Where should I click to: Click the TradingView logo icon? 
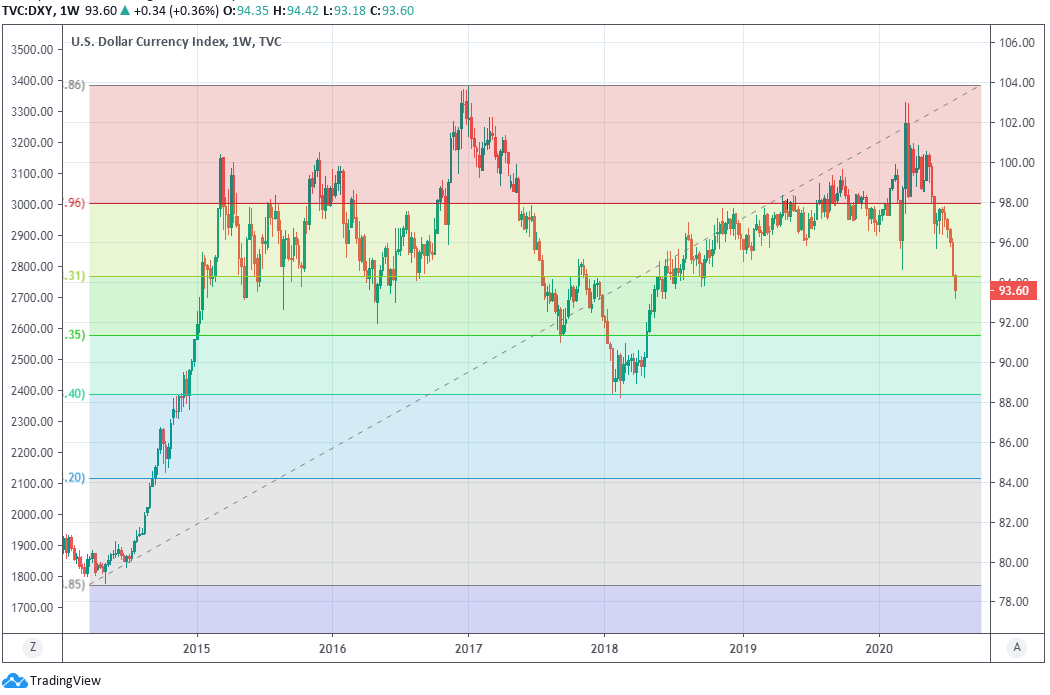point(15,681)
